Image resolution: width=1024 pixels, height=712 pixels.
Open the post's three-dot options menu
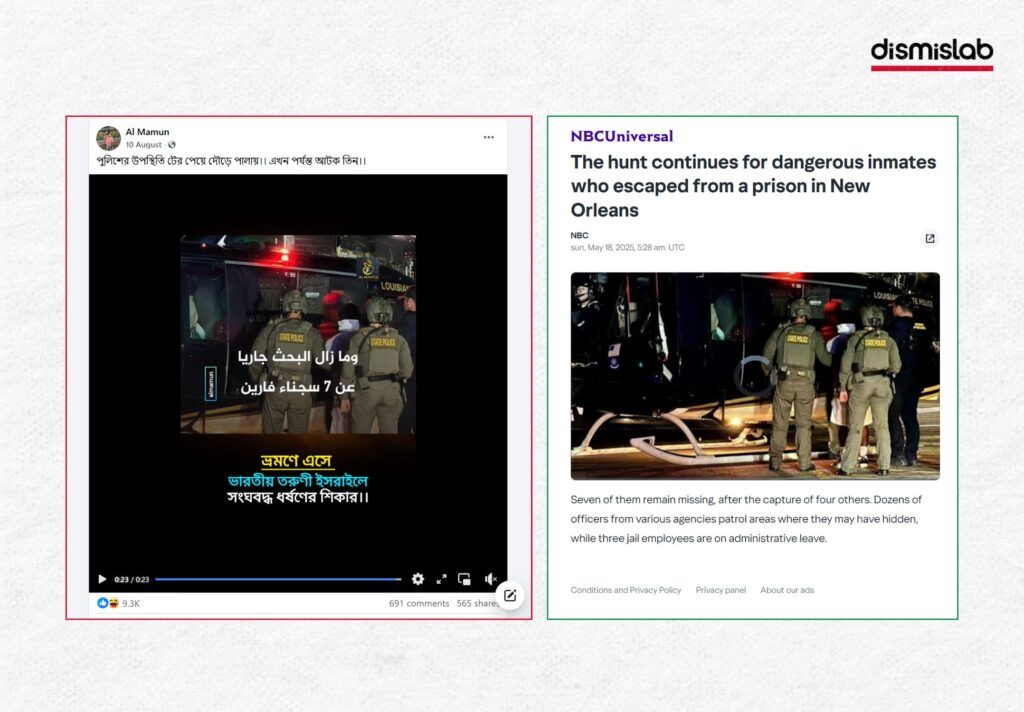click(488, 137)
